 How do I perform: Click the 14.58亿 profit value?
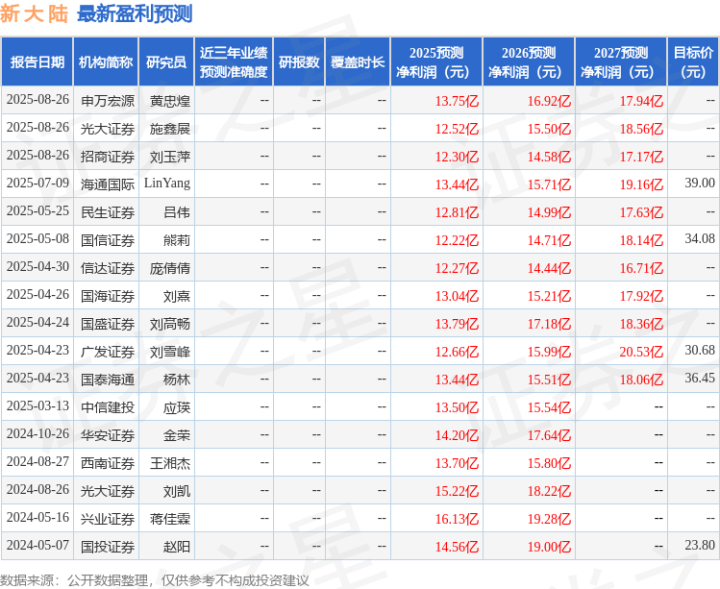pyautogui.click(x=549, y=157)
